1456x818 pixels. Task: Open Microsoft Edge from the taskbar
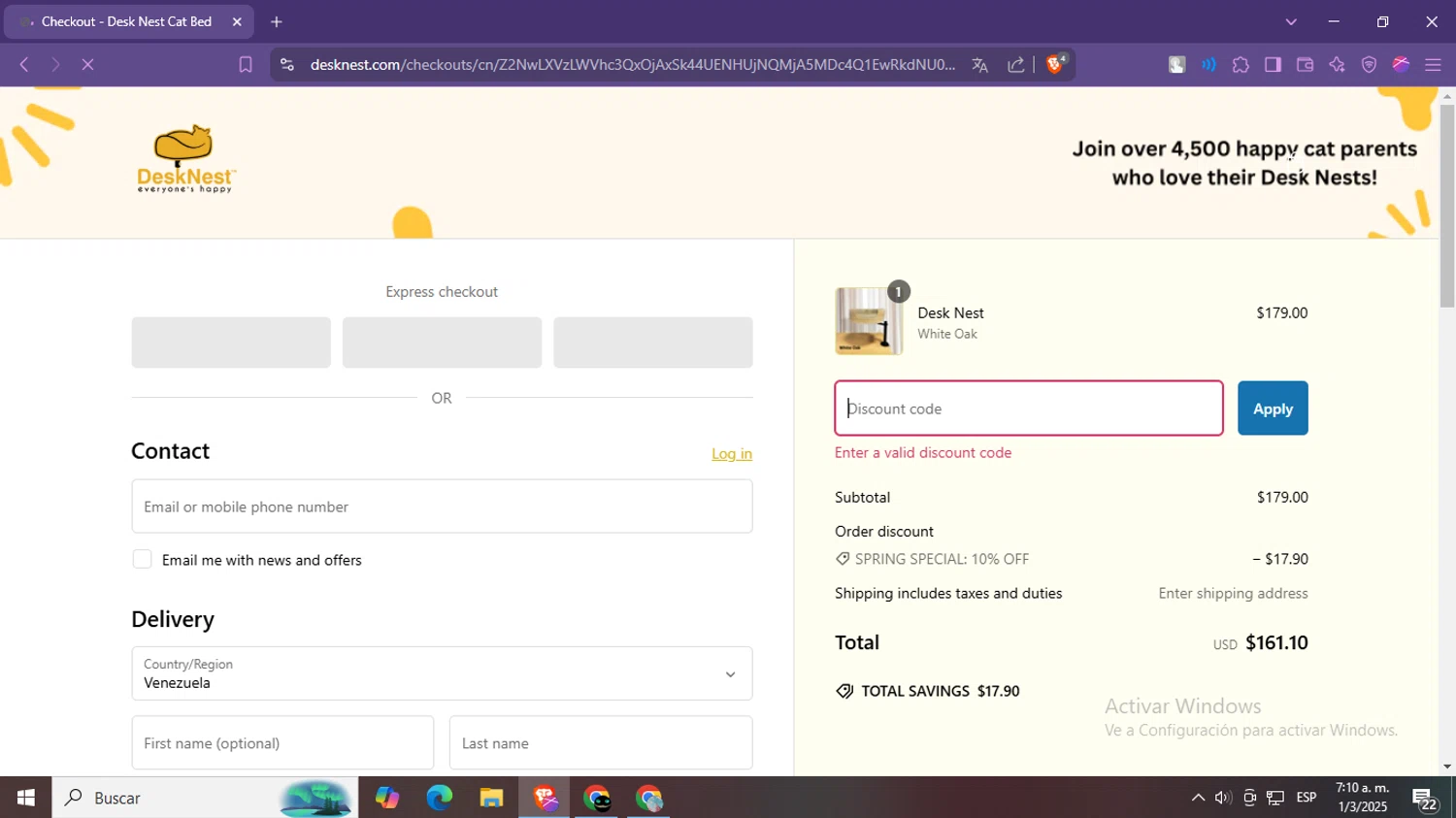coord(439,798)
